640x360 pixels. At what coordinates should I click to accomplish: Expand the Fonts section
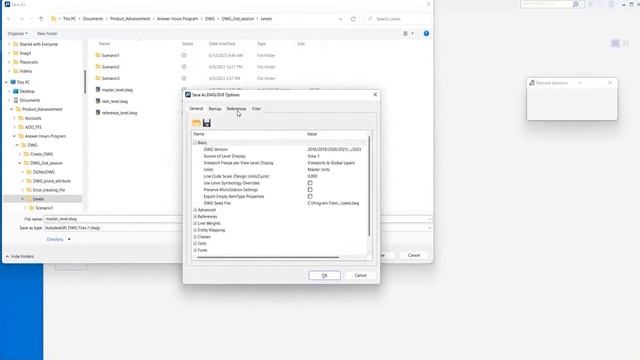(x=195, y=250)
